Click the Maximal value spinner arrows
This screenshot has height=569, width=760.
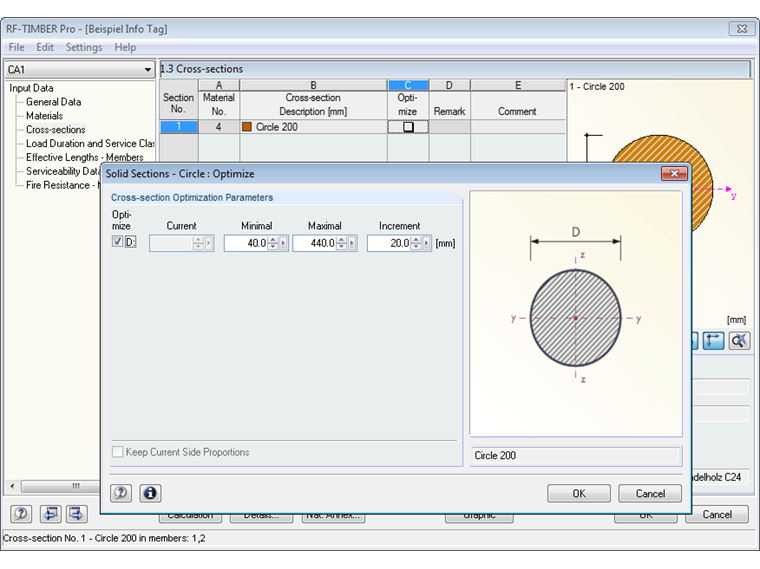tap(342, 243)
